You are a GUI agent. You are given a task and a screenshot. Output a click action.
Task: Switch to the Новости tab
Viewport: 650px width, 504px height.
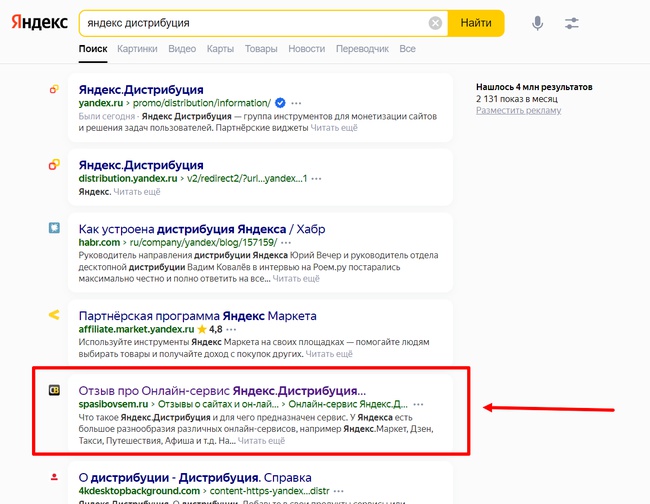click(306, 49)
